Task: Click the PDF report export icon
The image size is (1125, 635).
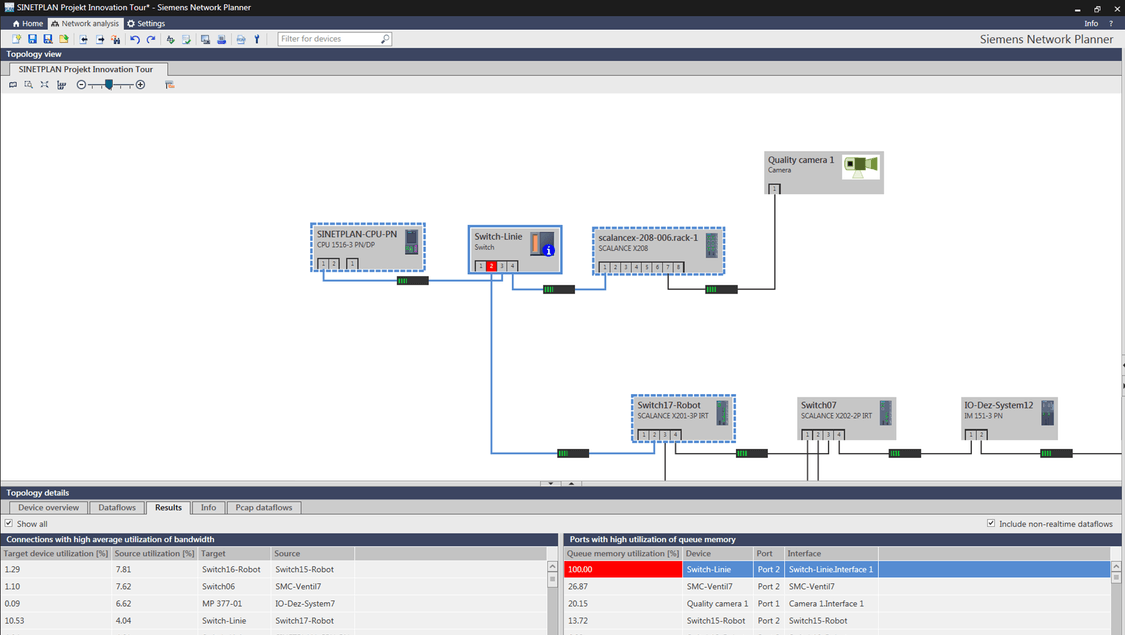Action: pos(240,39)
